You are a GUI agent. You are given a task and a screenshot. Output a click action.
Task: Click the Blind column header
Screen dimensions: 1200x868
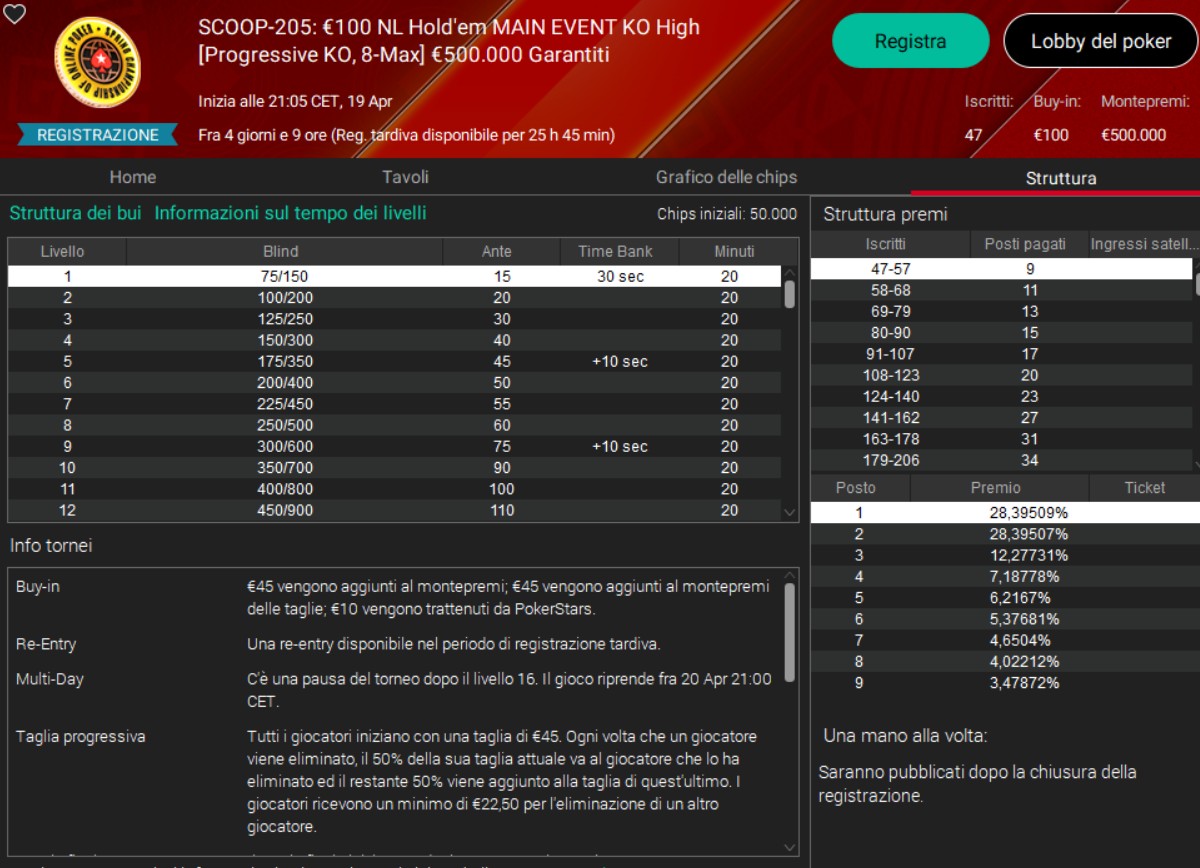tap(280, 251)
